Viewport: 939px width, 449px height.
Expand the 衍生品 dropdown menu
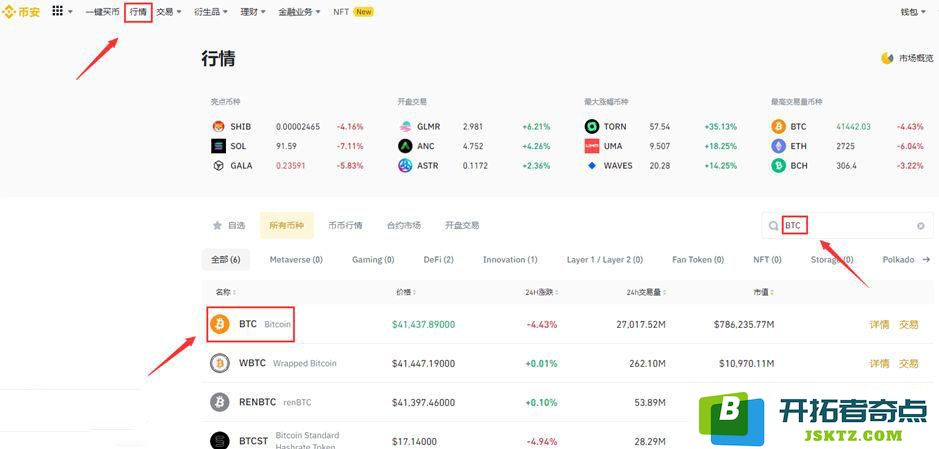[211, 11]
